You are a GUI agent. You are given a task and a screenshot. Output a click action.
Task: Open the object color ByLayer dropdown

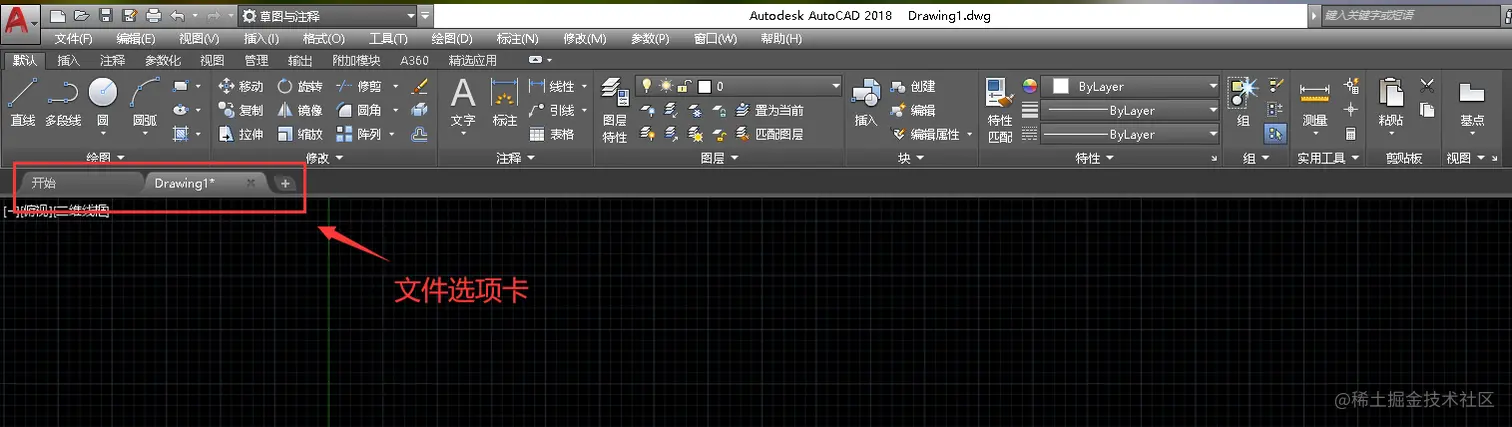[x=1131, y=87]
